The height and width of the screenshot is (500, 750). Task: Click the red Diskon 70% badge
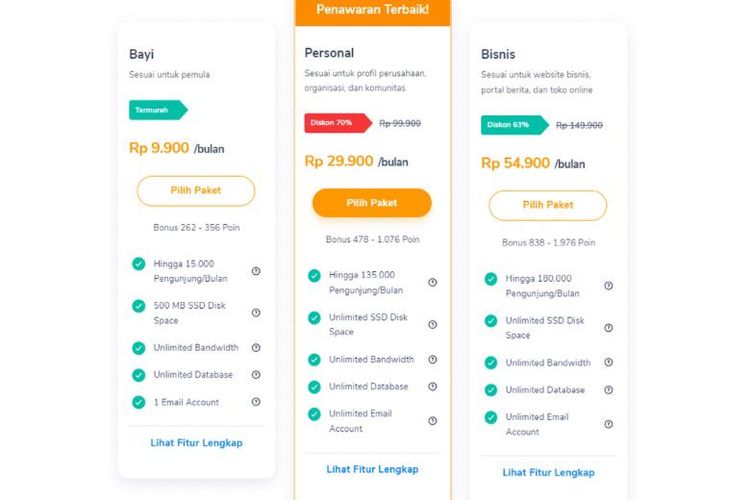(333, 123)
